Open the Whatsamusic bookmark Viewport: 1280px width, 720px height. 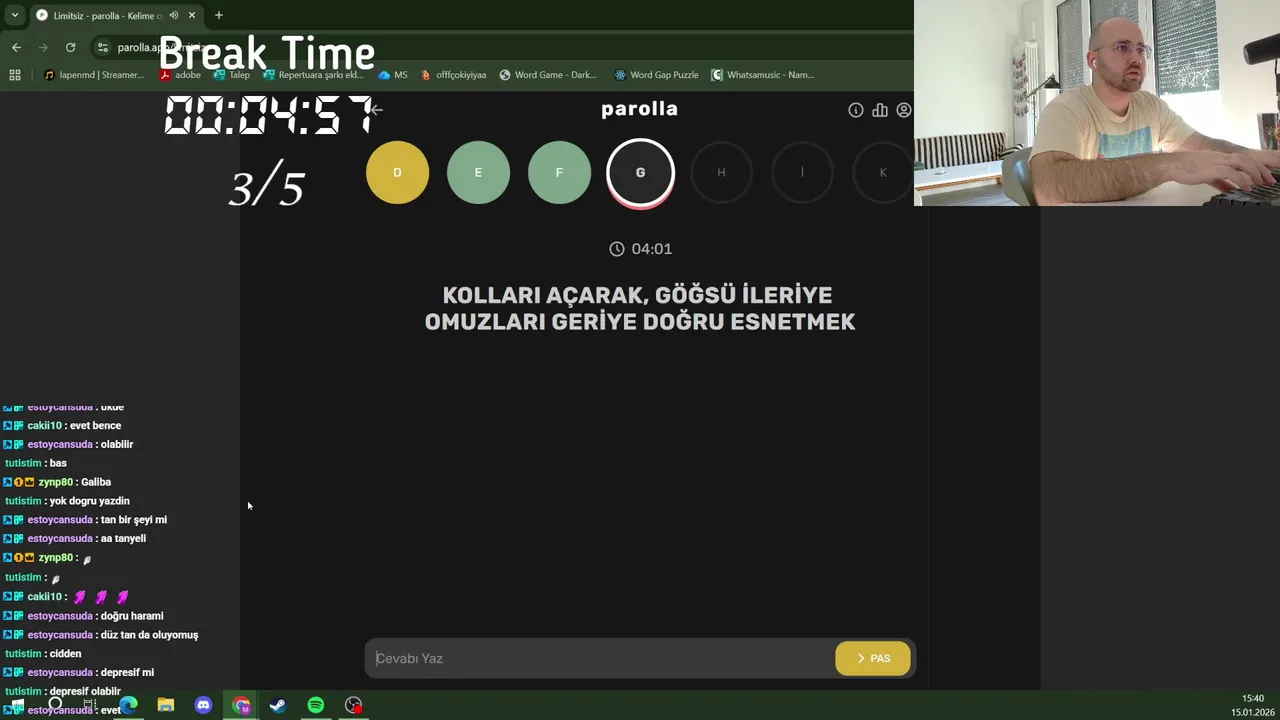click(x=763, y=75)
